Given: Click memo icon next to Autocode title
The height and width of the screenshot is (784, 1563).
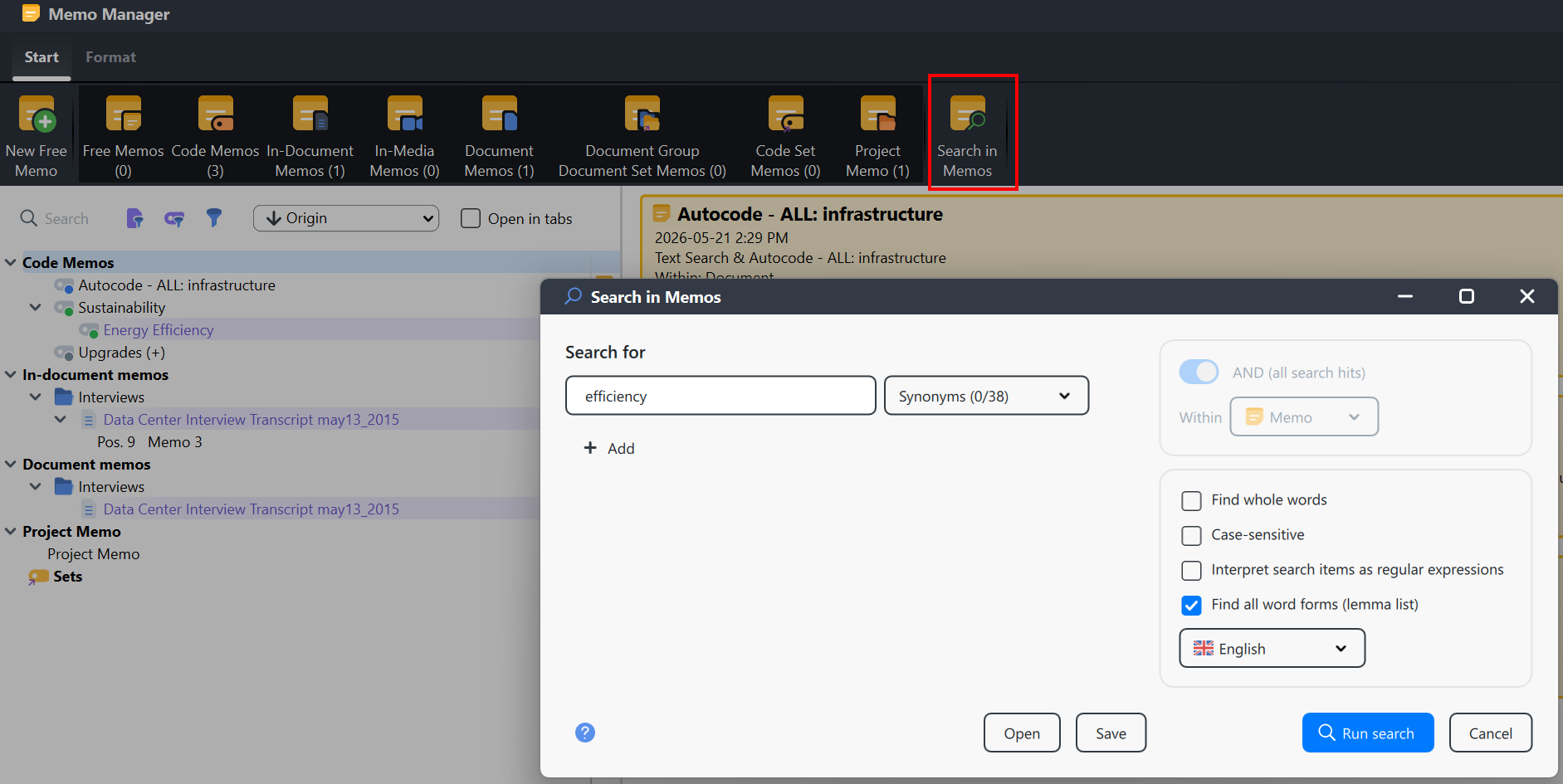Looking at the screenshot, I should pos(662,213).
